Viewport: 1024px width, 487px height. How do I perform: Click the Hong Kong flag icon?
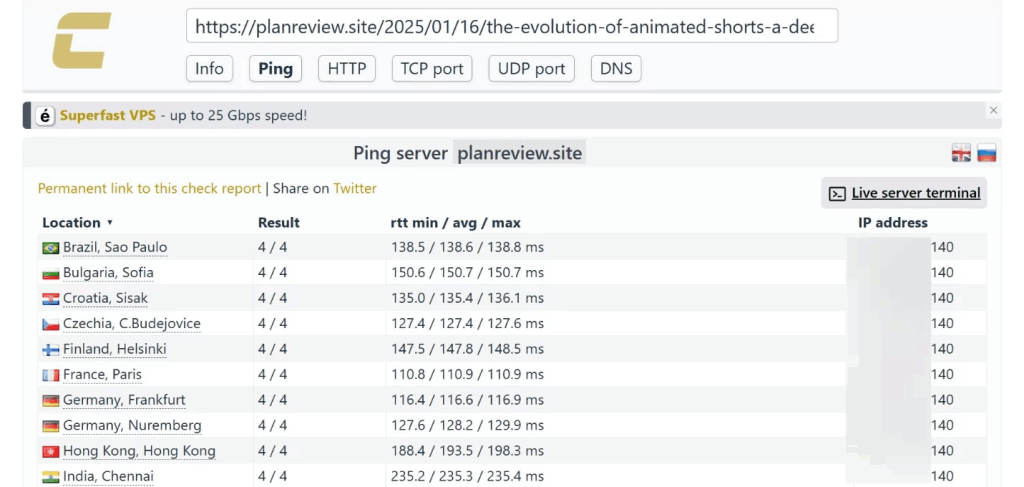(x=50, y=451)
